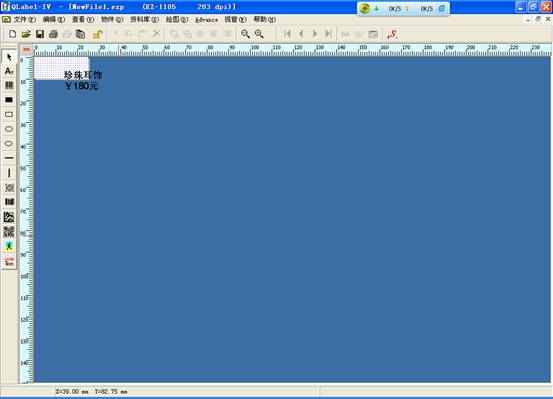Select the barcode tool
553x399 pixels.
(x=9, y=85)
